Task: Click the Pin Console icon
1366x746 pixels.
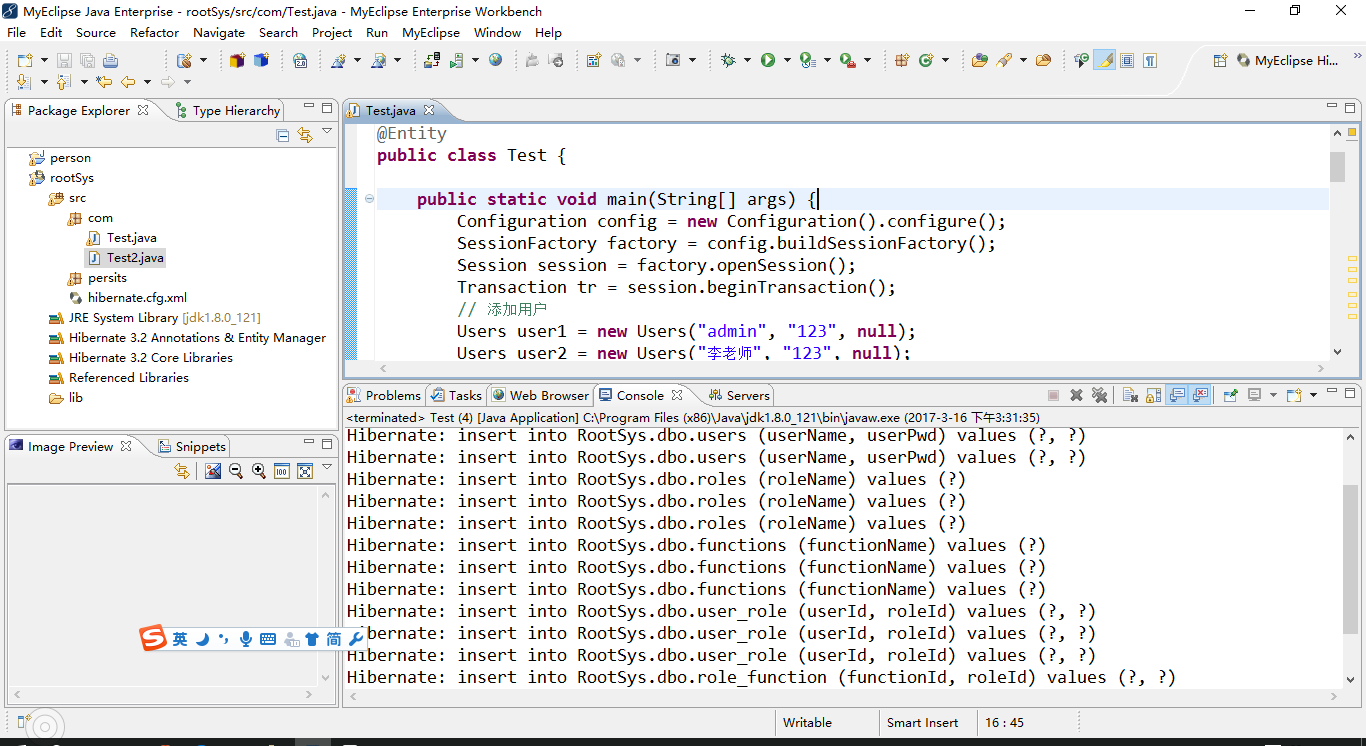Action: point(1231,395)
